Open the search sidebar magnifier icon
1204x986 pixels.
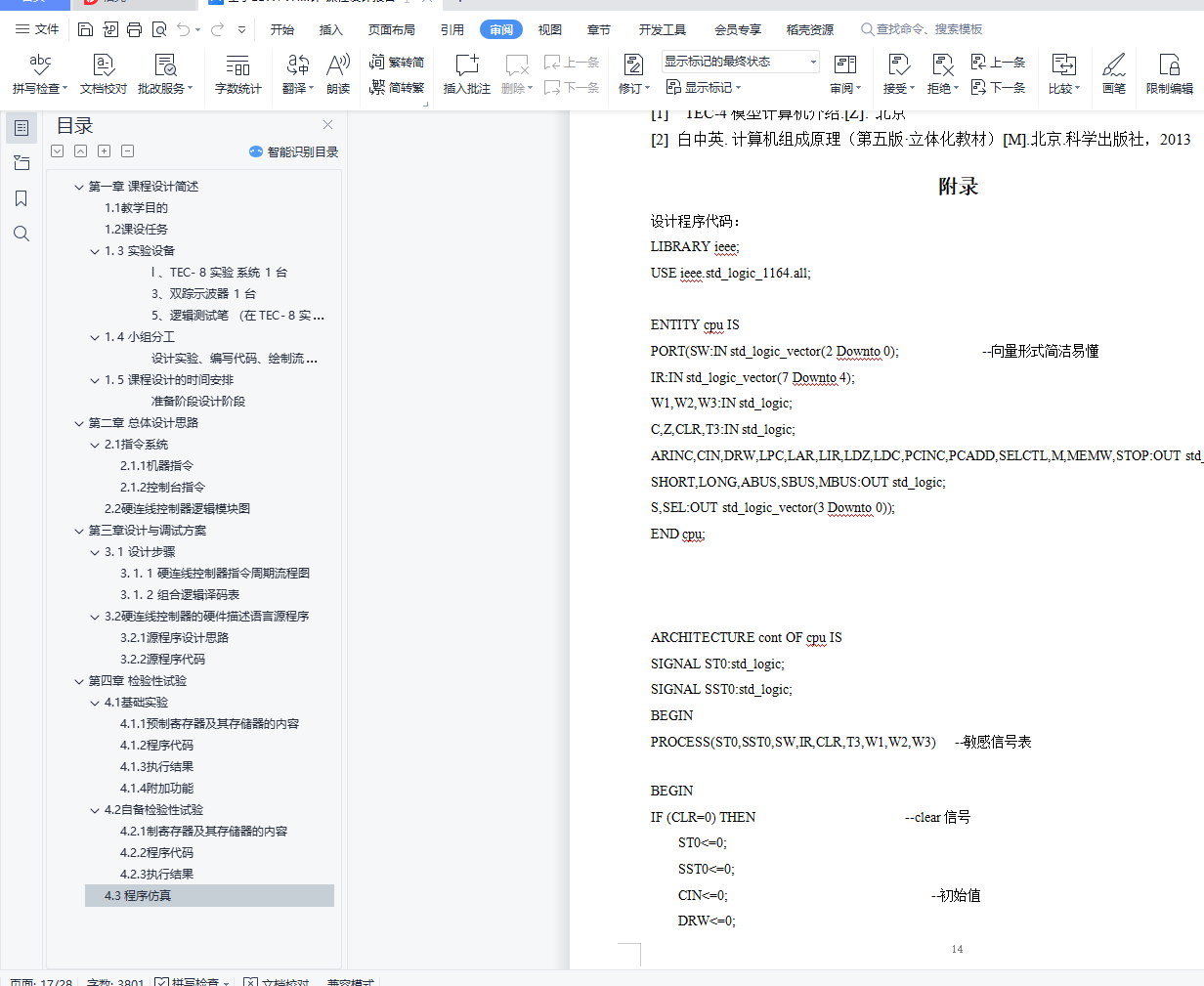point(21,234)
